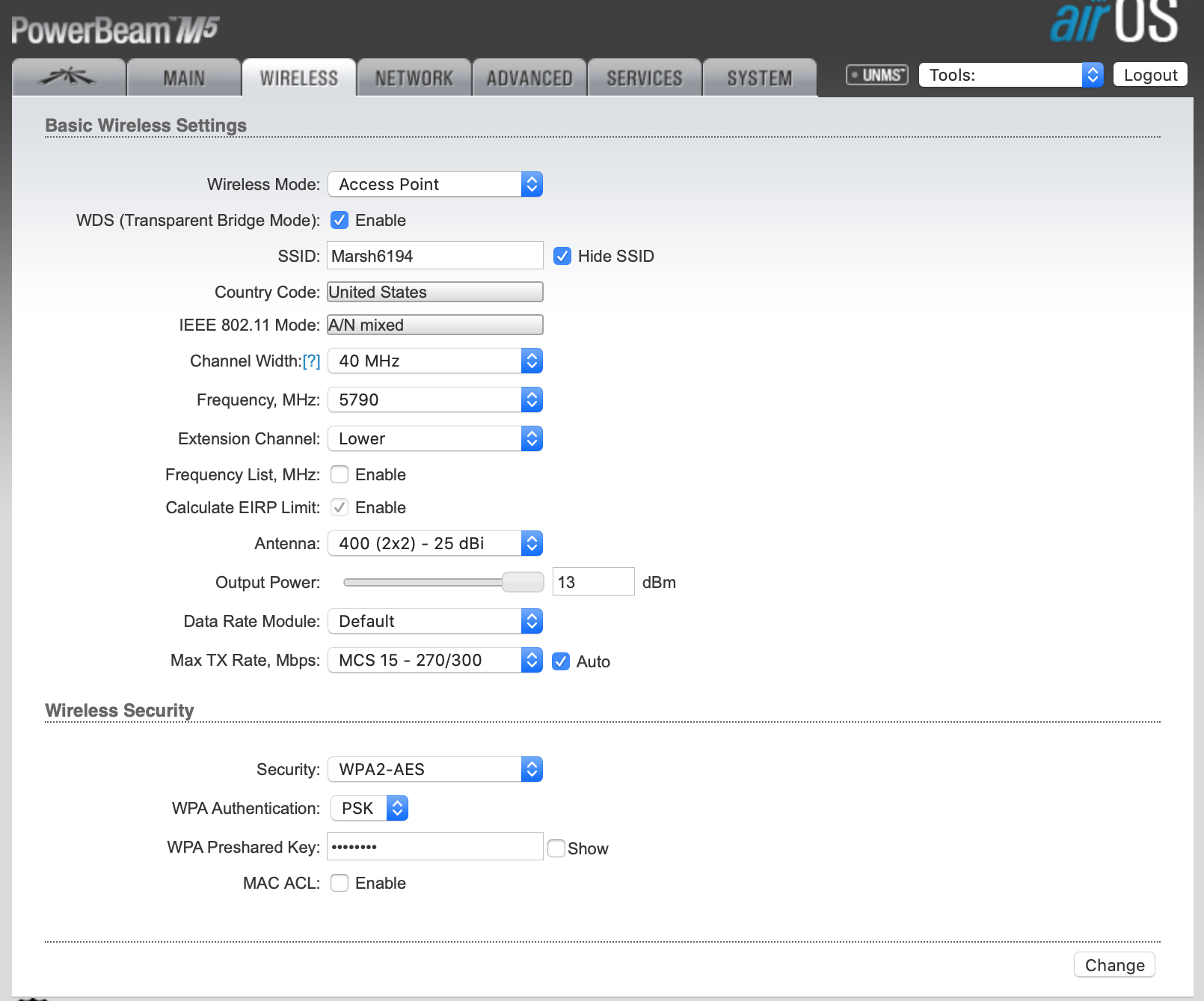Open the Frequency MHz dropdown
Image resolution: width=1204 pixels, height=1001 pixels.
(435, 400)
